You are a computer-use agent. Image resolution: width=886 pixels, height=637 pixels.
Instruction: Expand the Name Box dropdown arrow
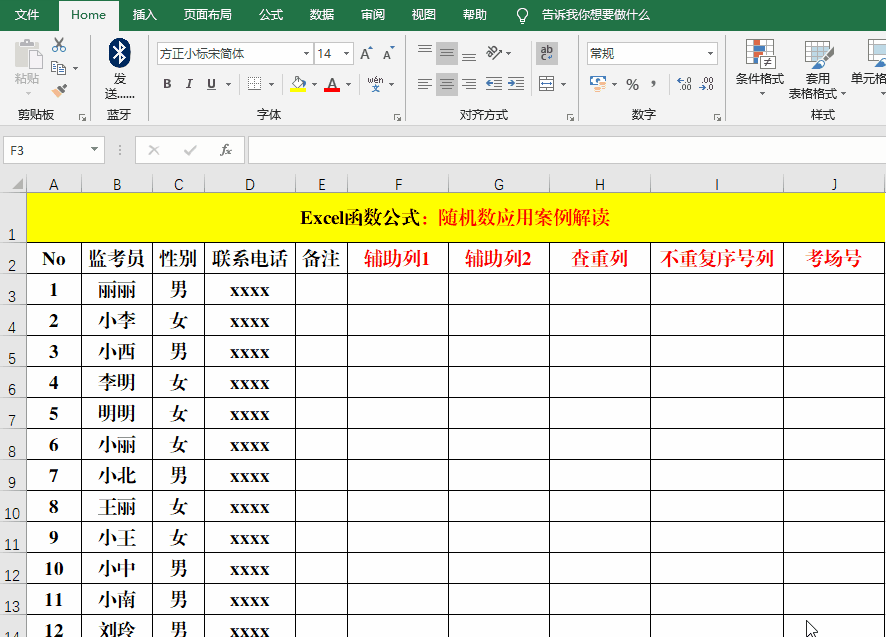coord(94,150)
